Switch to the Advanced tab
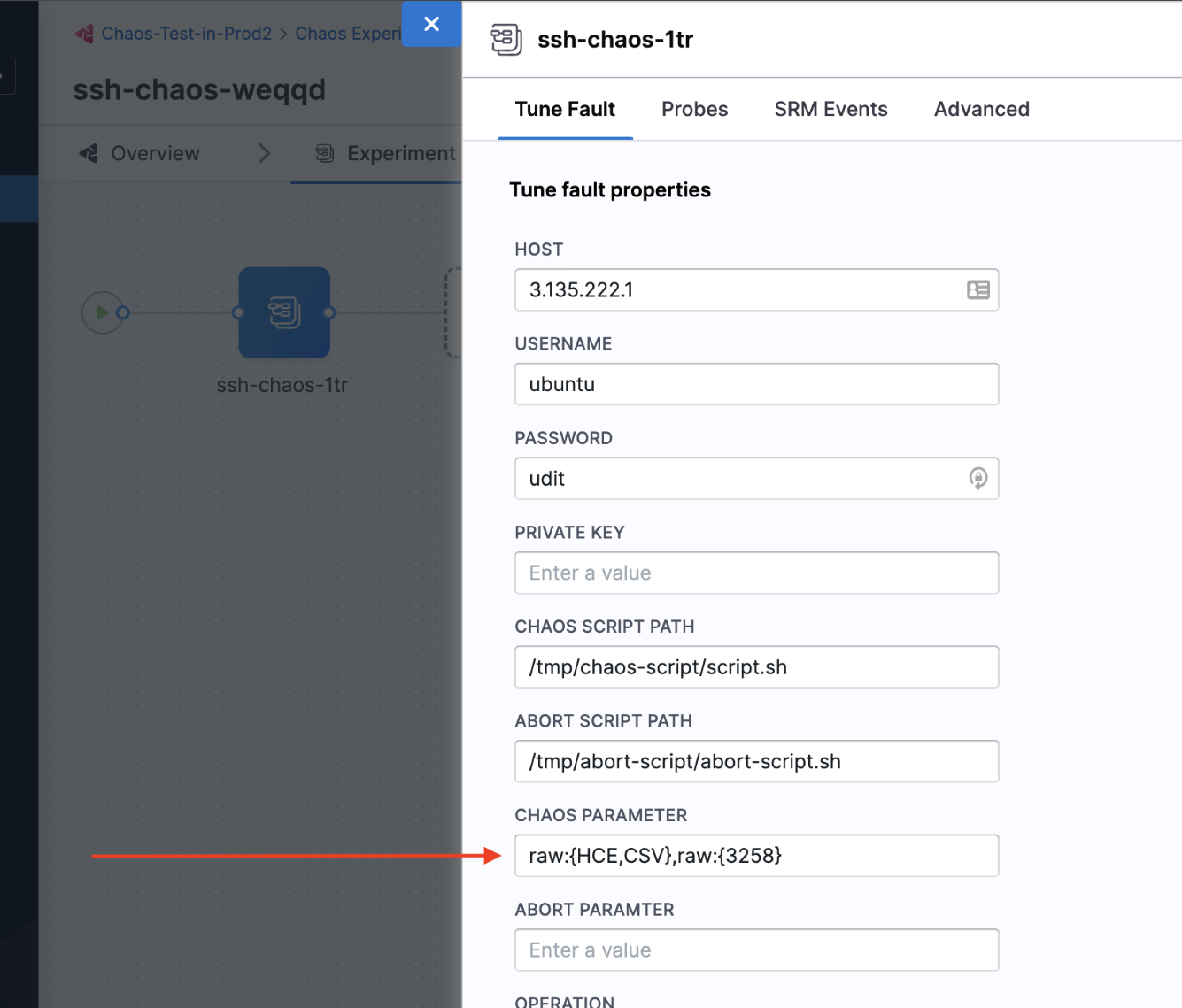1182x1008 pixels. tap(981, 109)
